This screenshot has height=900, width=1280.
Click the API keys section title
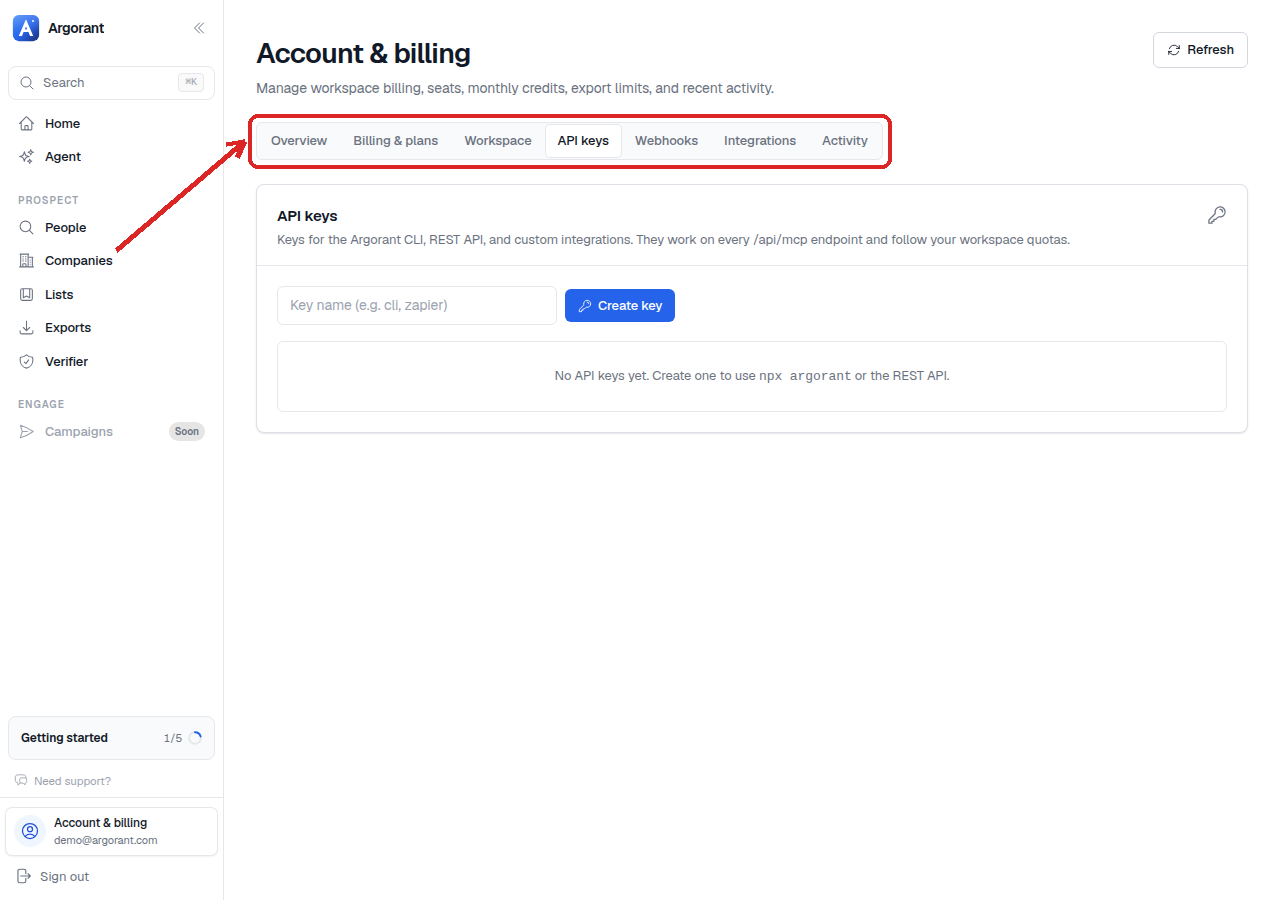[x=307, y=216]
